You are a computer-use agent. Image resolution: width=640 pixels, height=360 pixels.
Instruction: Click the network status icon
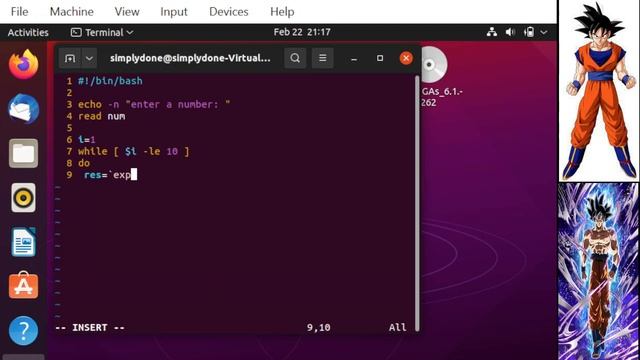pos(492,32)
